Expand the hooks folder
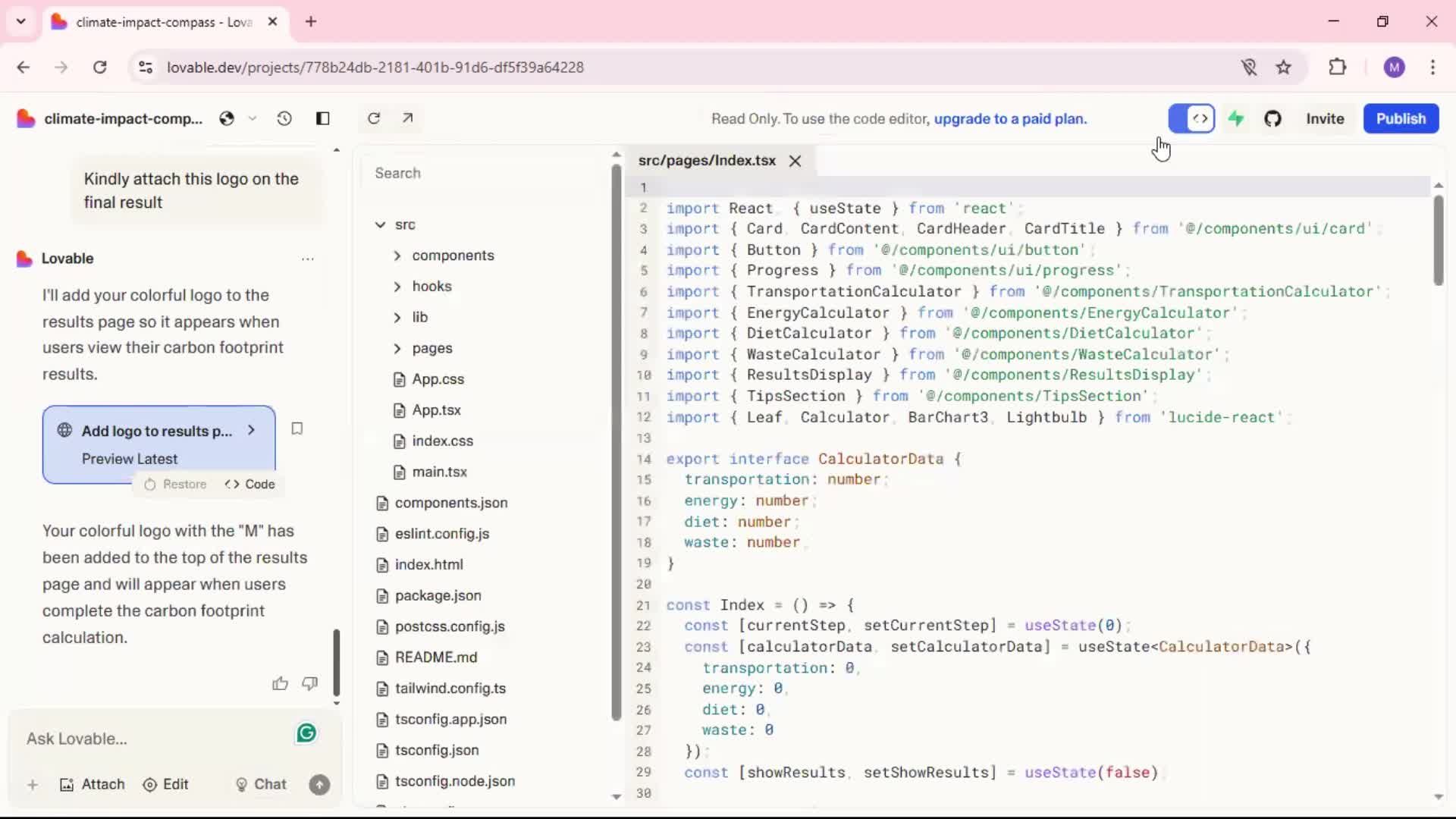The height and width of the screenshot is (819, 1456). (x=422, y=286)
